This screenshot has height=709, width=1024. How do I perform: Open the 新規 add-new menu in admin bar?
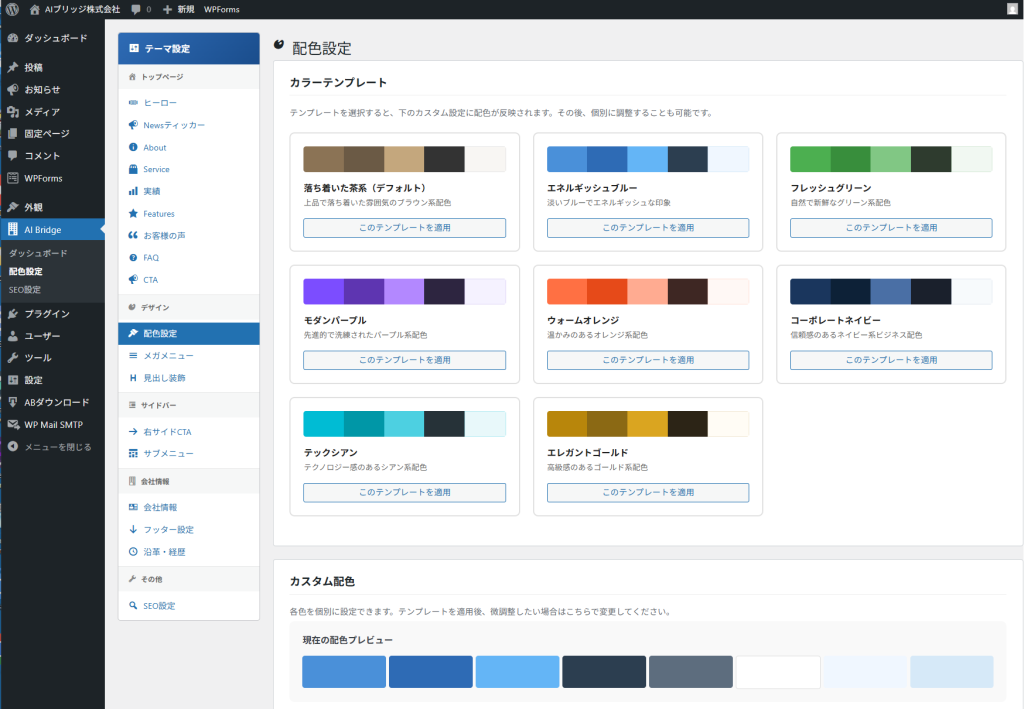(178, 9)
